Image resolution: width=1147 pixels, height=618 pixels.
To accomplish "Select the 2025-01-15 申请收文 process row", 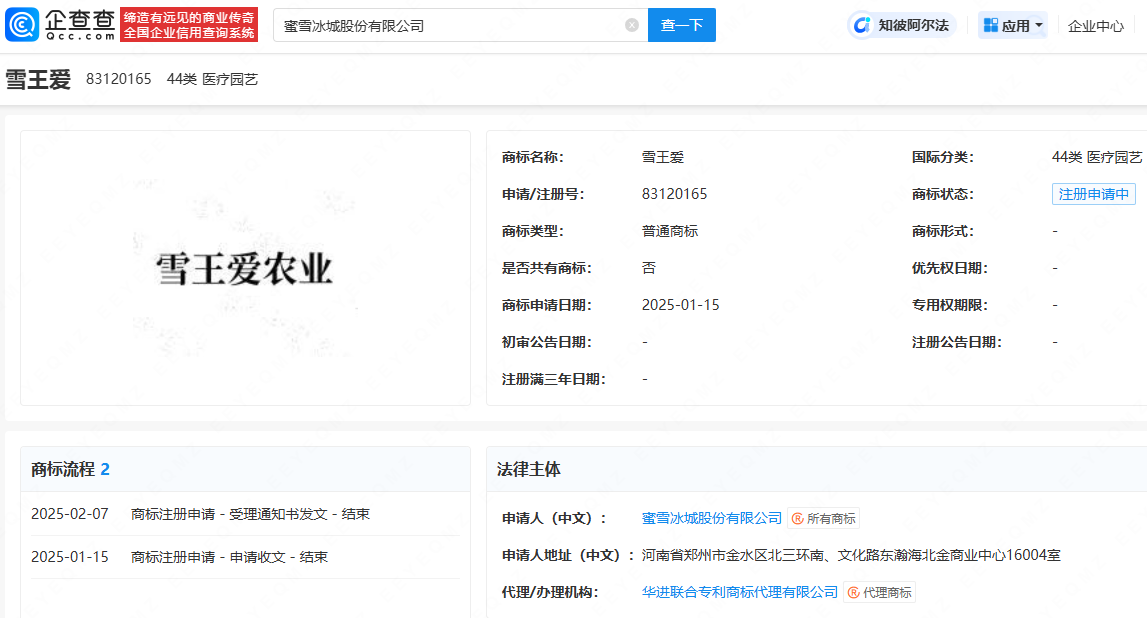I will click(245, 557).
